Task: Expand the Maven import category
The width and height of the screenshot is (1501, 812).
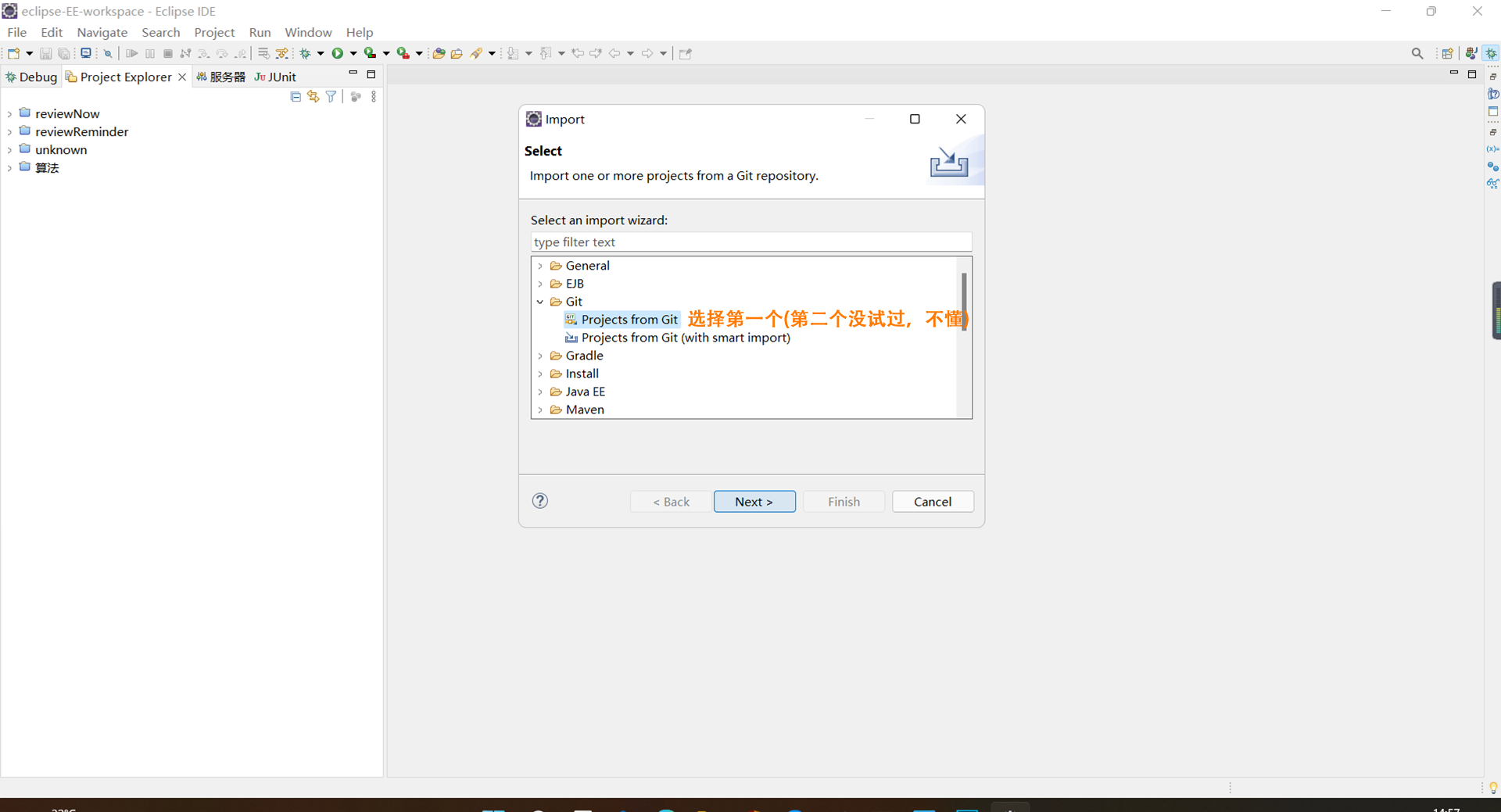Action: pos(540,410)
